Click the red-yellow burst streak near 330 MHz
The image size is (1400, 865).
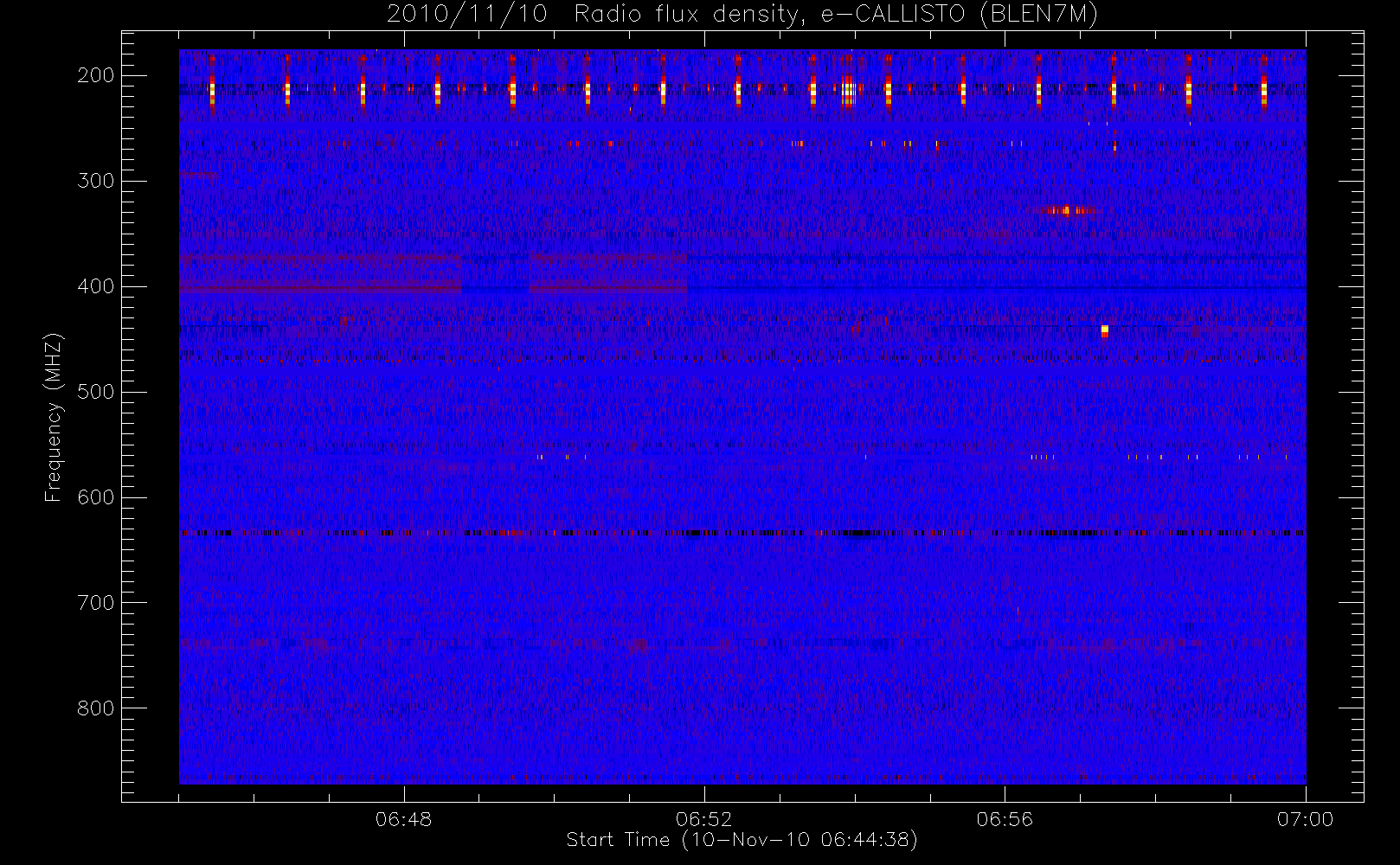(1067, 210)
